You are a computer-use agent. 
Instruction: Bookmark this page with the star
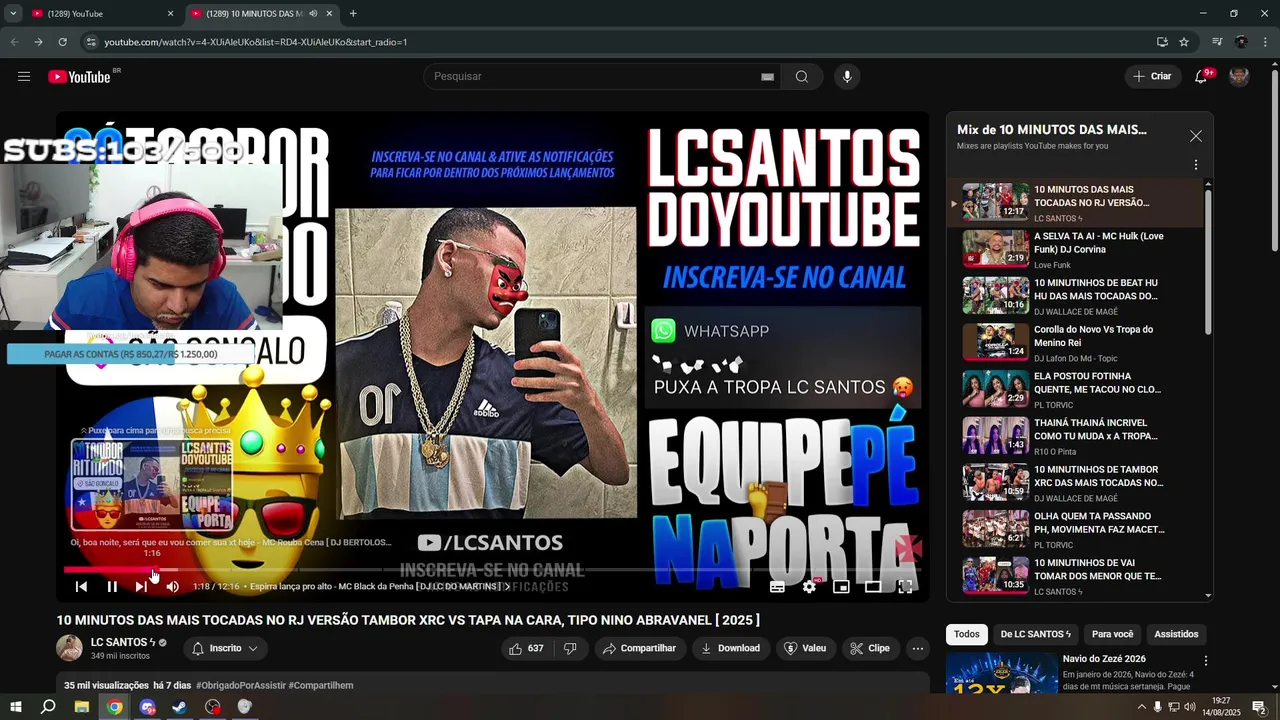coord(1184,42)
